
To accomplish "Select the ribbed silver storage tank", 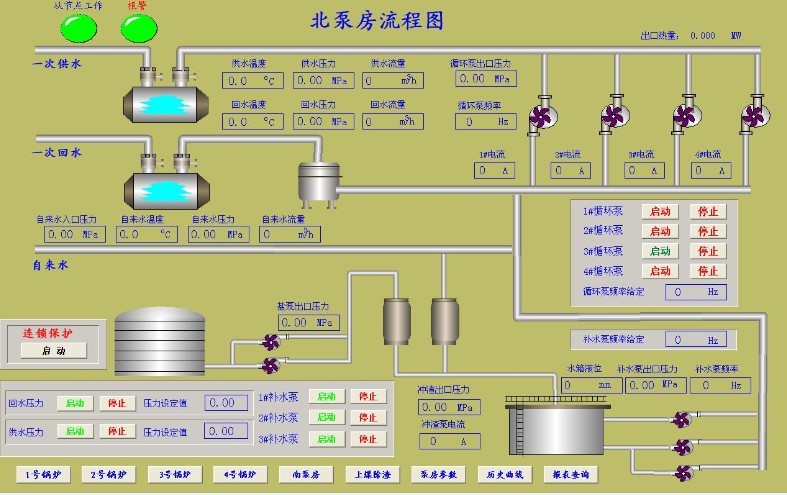I will click(x=160, y=341).
